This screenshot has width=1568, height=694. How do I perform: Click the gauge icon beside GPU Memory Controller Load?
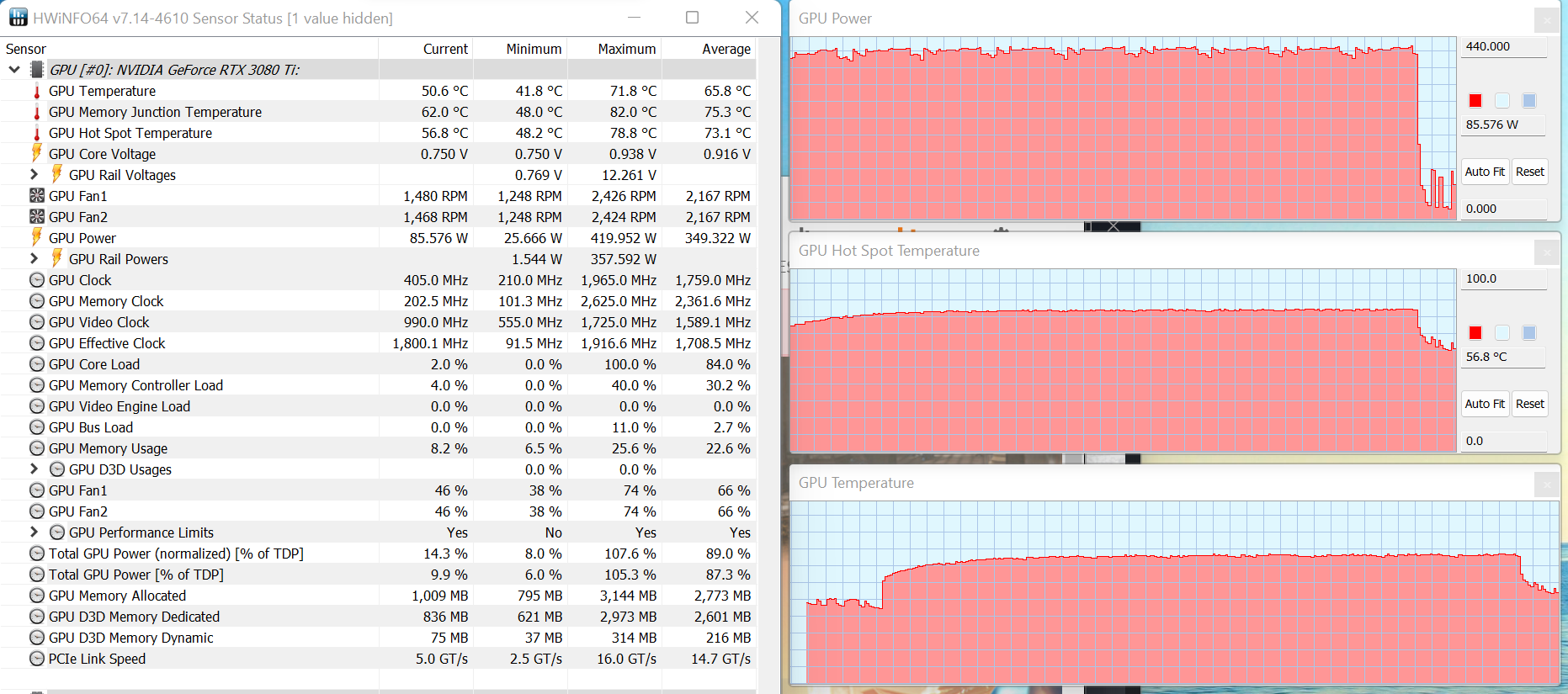pyautogui.click(x=37, y=385)
